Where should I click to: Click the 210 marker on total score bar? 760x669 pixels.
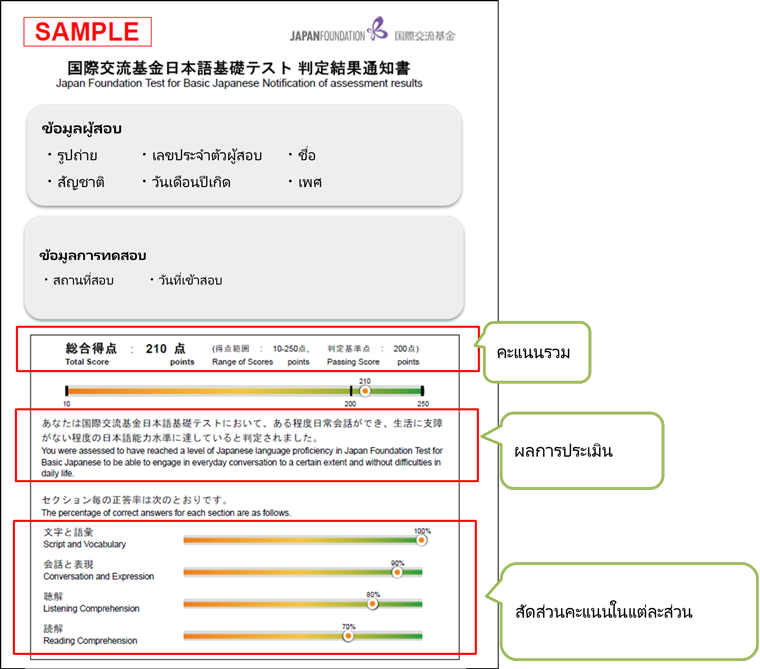(x=365, y=391)
